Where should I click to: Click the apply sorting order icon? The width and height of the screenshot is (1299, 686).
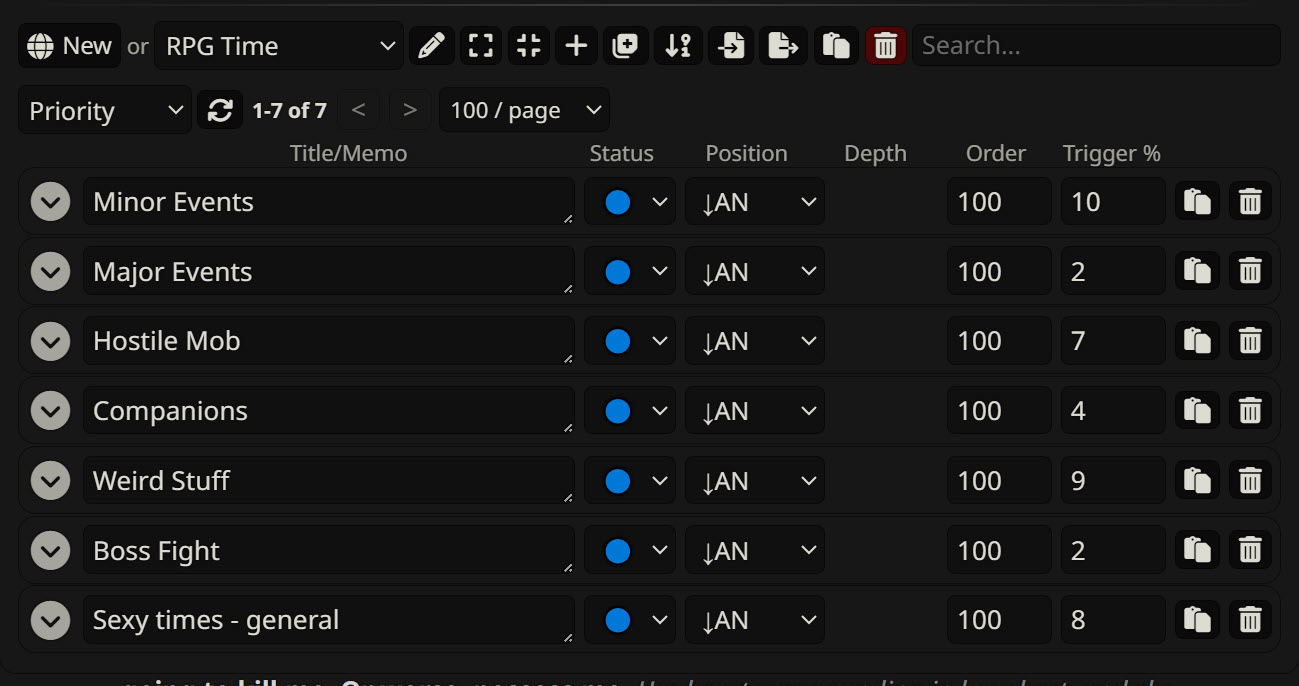pos(679,46)
